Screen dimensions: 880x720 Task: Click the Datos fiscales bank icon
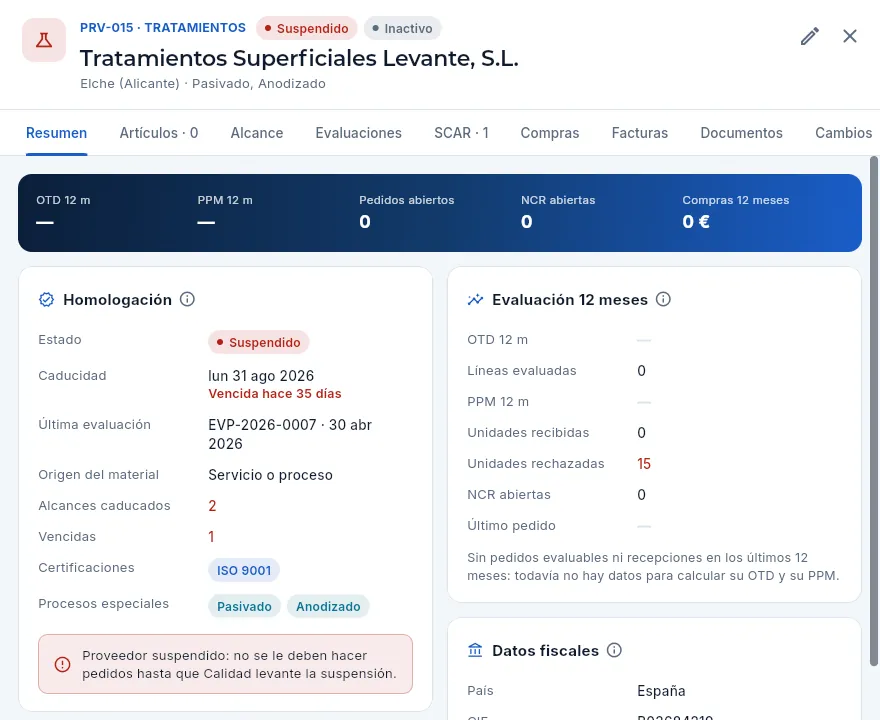tap(475, 650)
